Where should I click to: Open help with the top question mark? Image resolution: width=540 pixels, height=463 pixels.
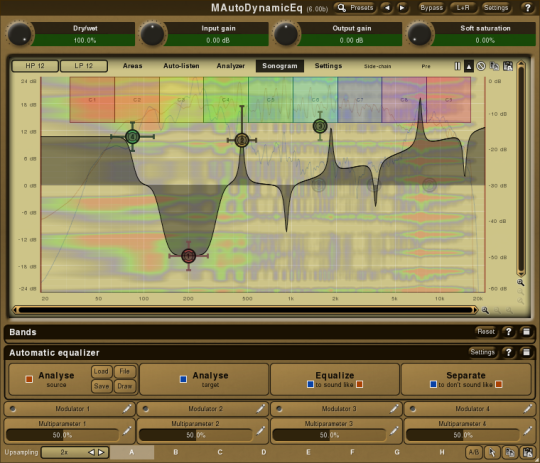coord(528,8)
